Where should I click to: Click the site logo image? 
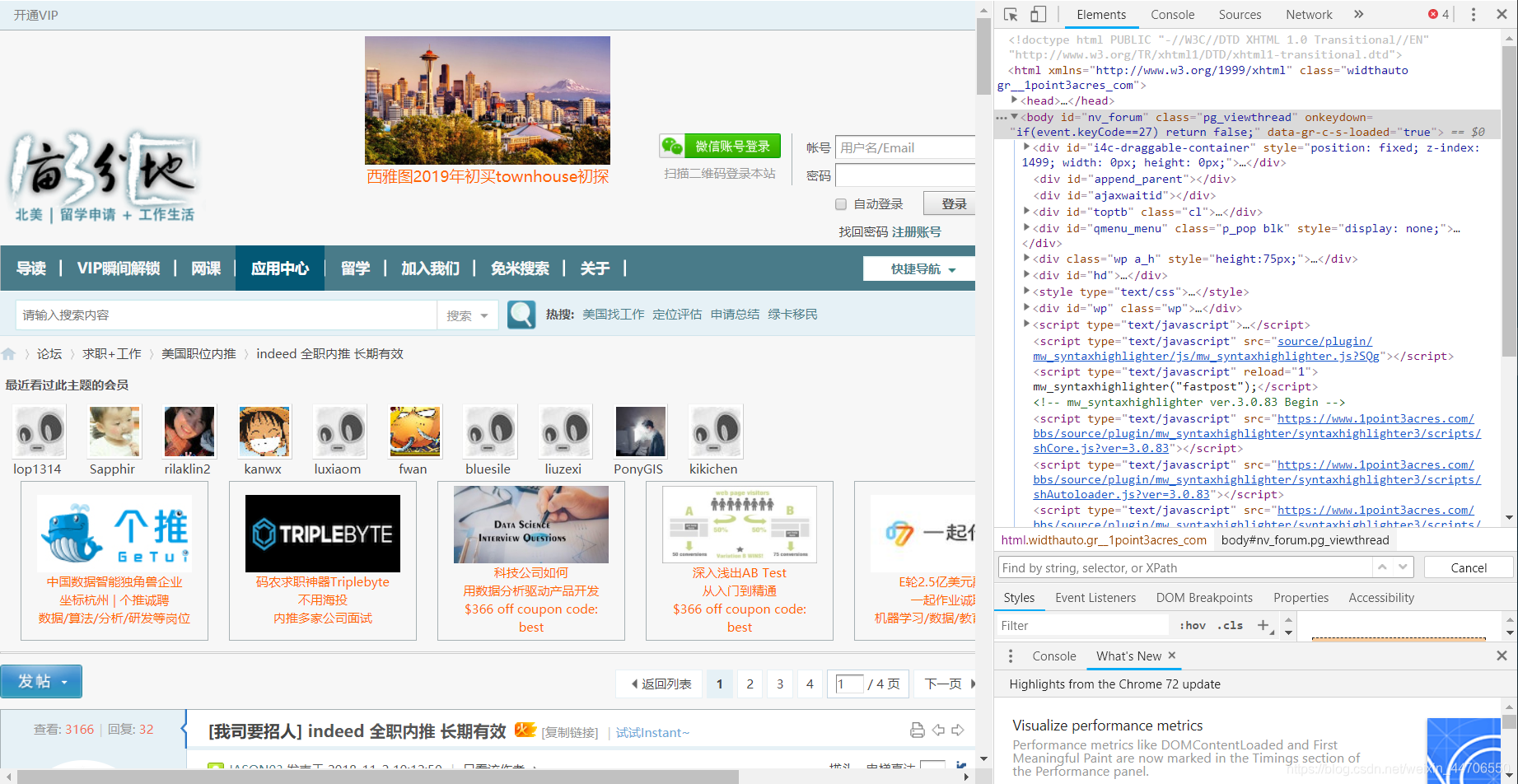tap(104, 176)
